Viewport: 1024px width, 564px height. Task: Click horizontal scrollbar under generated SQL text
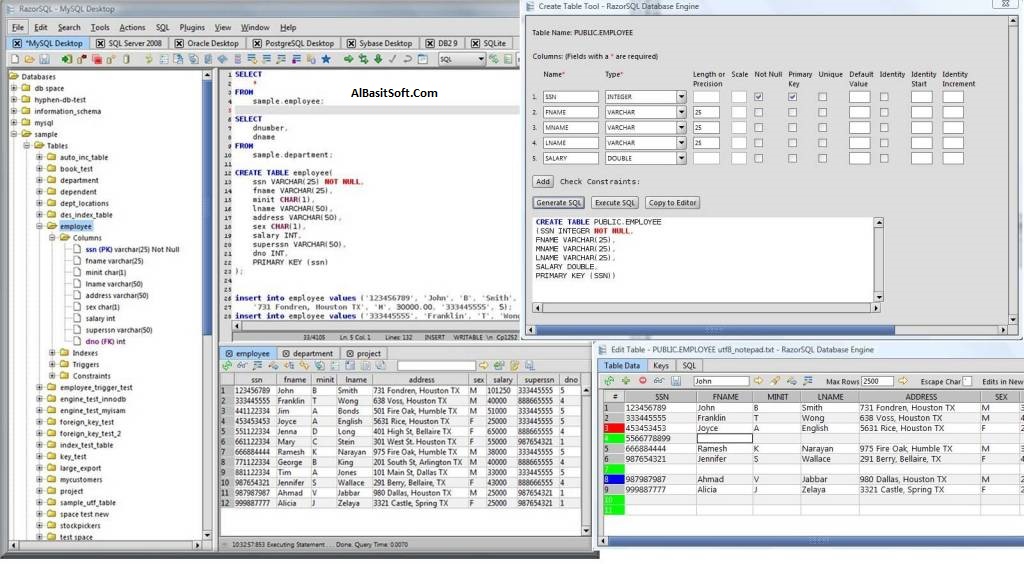click(x=707, y=307)
